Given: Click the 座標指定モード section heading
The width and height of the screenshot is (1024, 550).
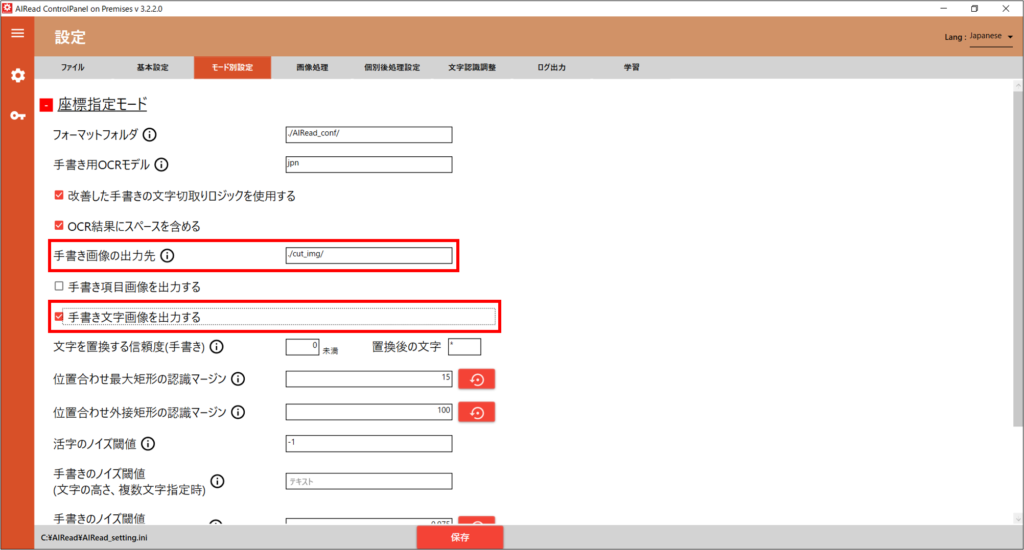Looking at the screenshot, I should (x=102, y=105).
